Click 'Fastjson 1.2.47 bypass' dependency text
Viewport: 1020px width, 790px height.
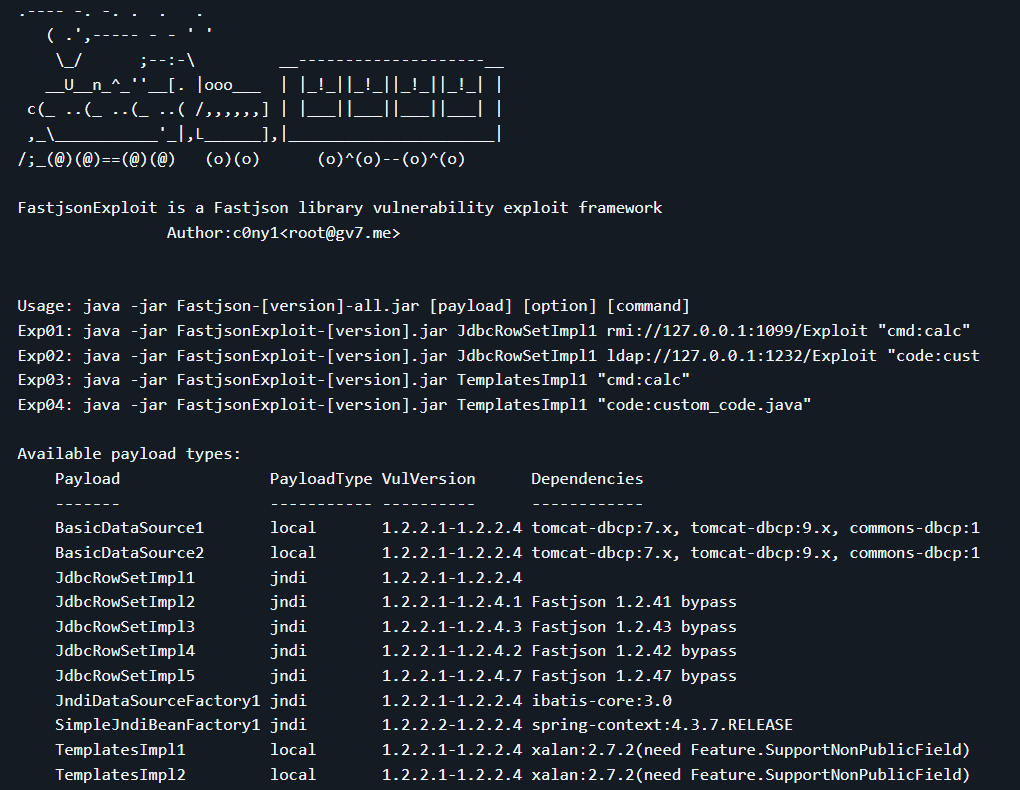coord(634,675)
